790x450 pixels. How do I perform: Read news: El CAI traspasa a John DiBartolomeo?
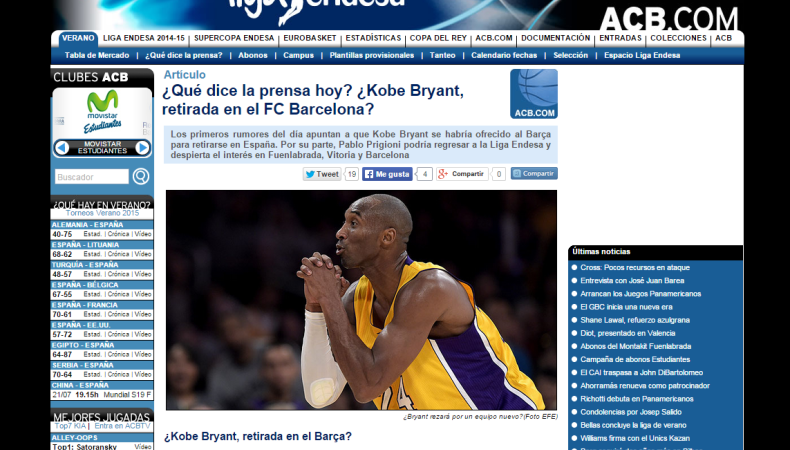[641, 372]
